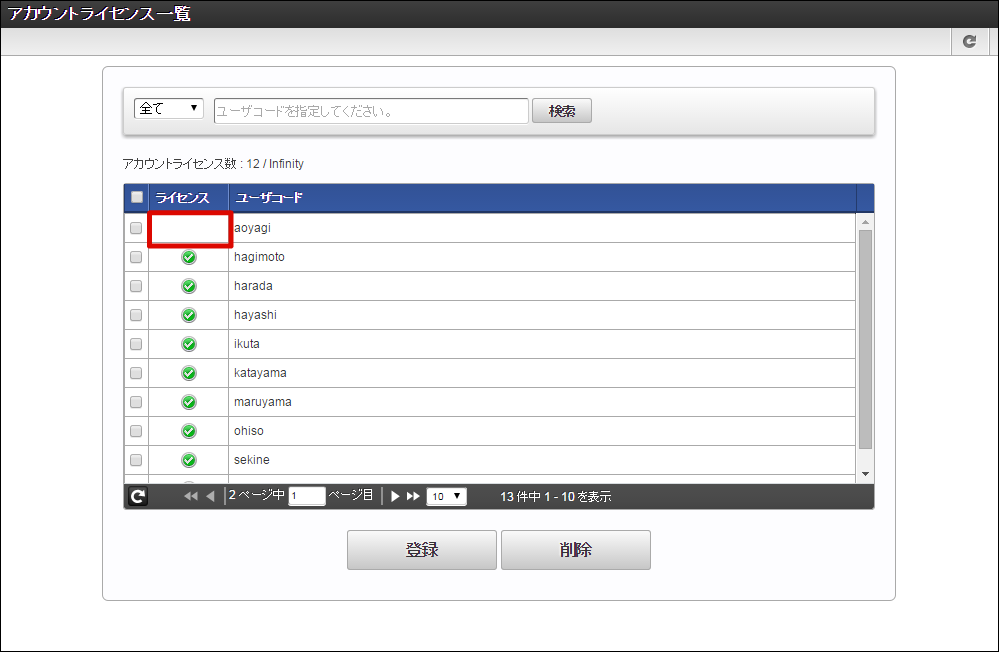Viewport: 999px width, 652px height.
Task: Click the page number input field
Action: click(x=307, y=496)
